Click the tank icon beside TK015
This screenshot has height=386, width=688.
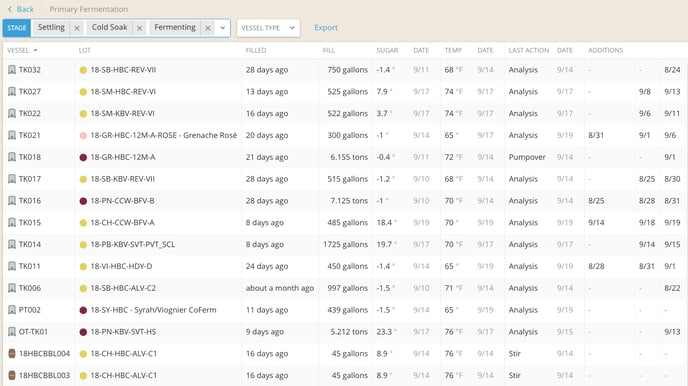tap(12, 223)
